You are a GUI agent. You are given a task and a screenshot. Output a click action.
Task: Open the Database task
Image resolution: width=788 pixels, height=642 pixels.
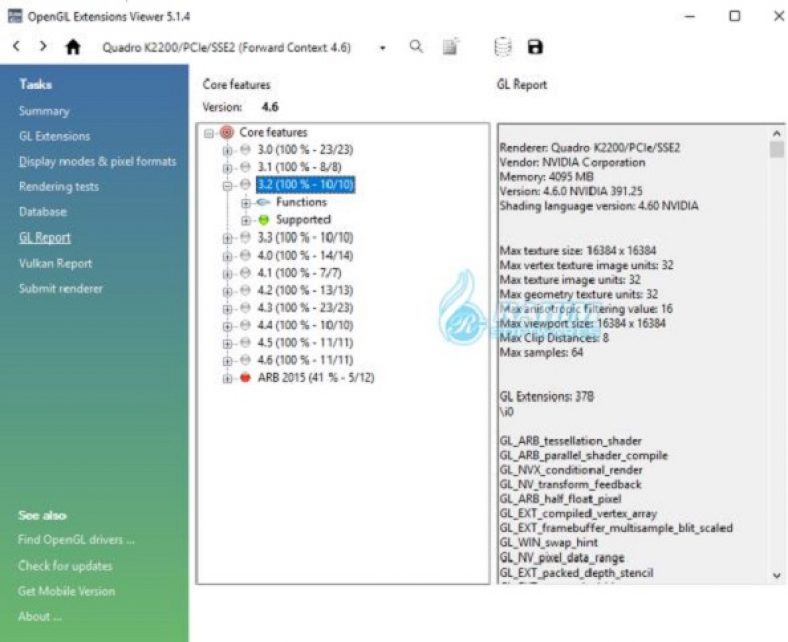coord(43,212)
